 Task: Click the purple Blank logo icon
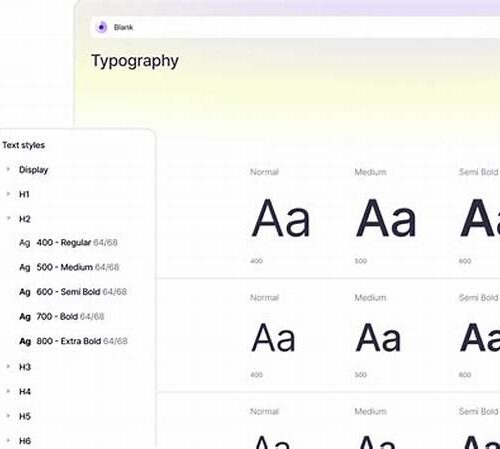pos(101,27)
